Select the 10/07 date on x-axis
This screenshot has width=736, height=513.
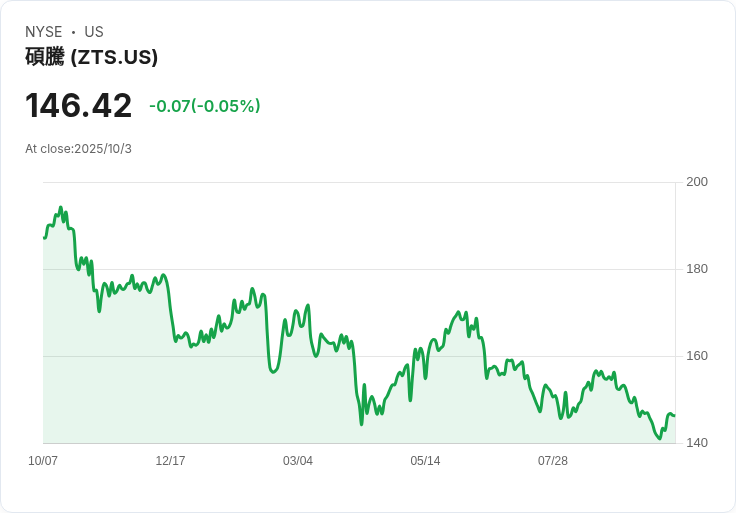click(43, 461)
